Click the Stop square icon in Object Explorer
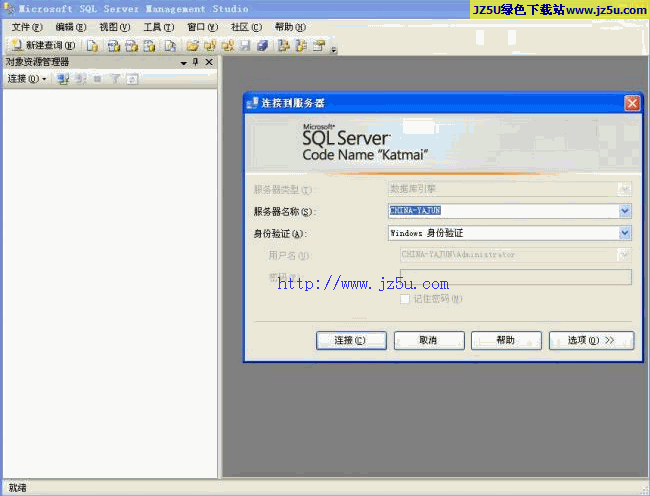Image resolution: width=650 pixels, height=496 pixels. [x=97, y=79]
